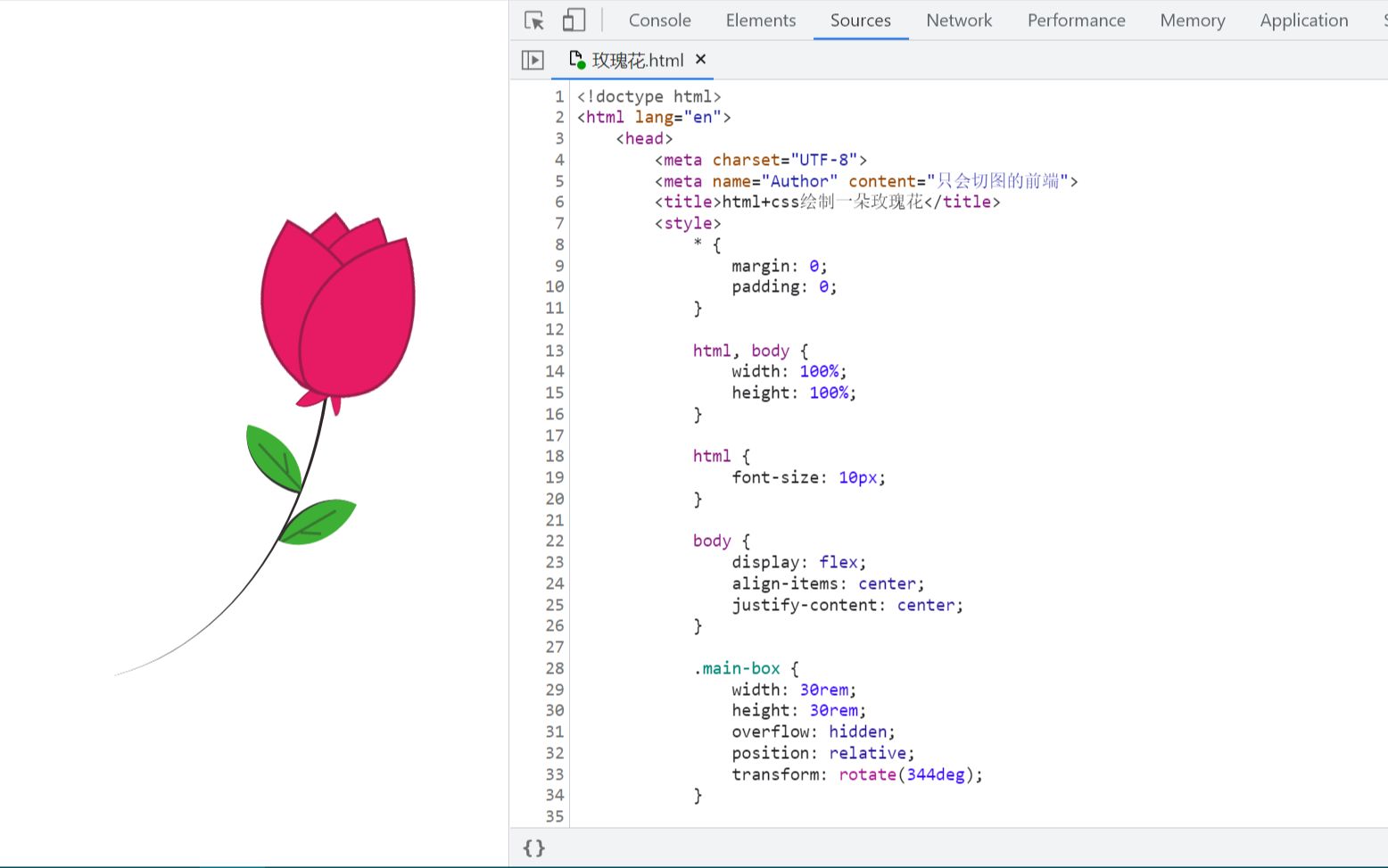
Task: Pretty-print the source with the {} icon
Action: (533, 848)
